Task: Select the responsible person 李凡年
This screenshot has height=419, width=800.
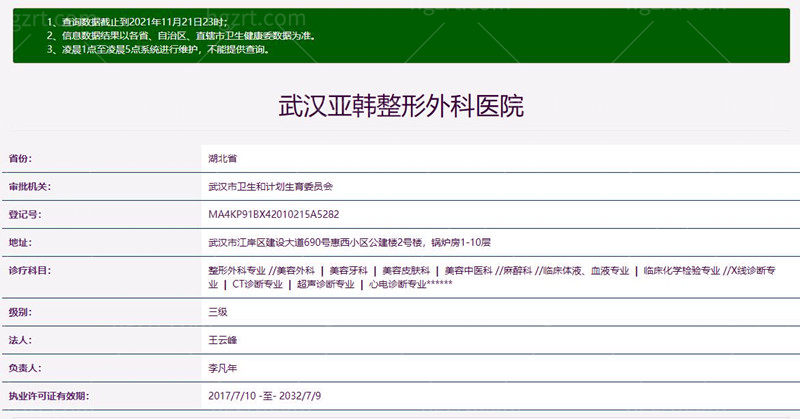Action: point(222,368)
